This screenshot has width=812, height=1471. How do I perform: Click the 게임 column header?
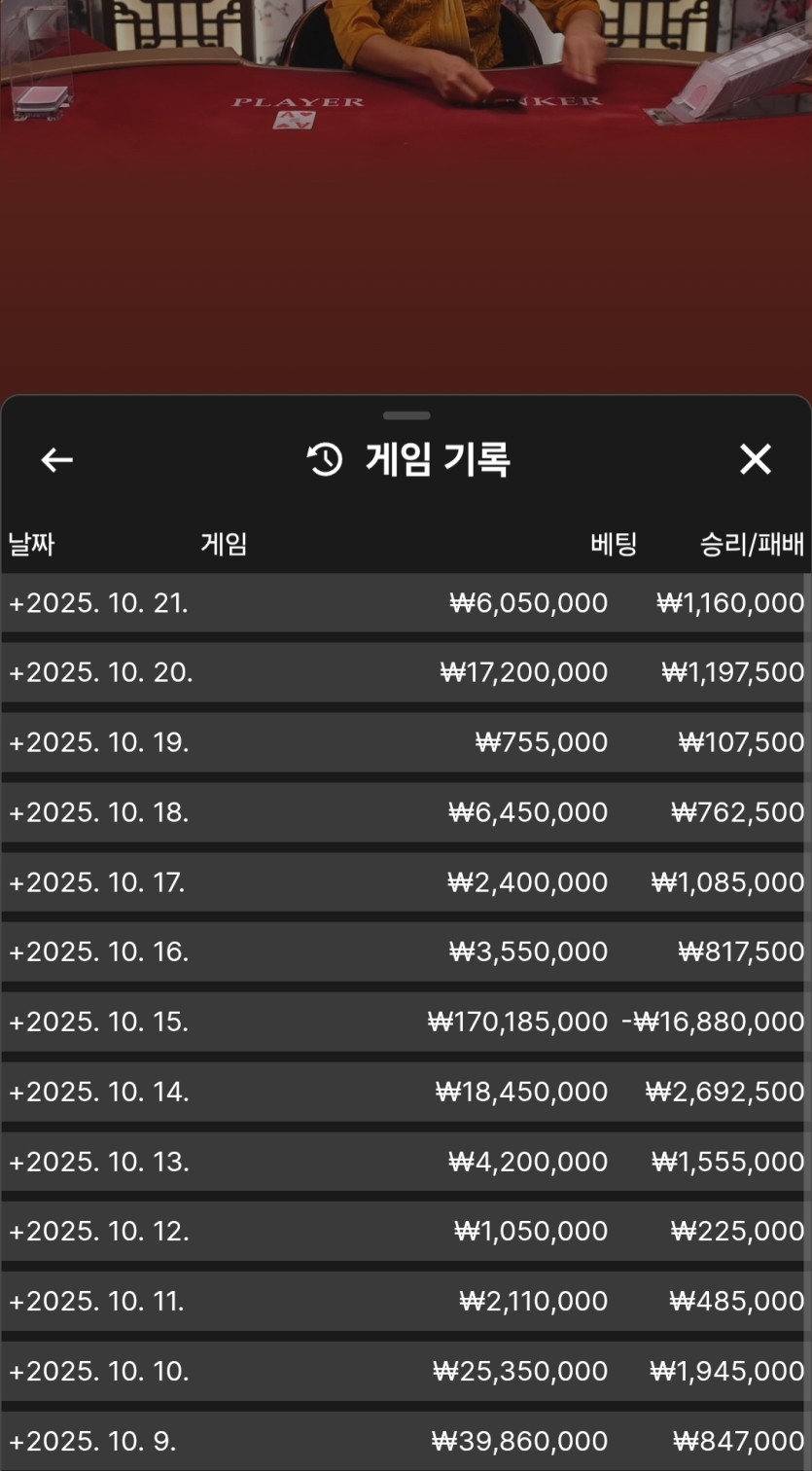pyautogui.click(x=224, y=544)
